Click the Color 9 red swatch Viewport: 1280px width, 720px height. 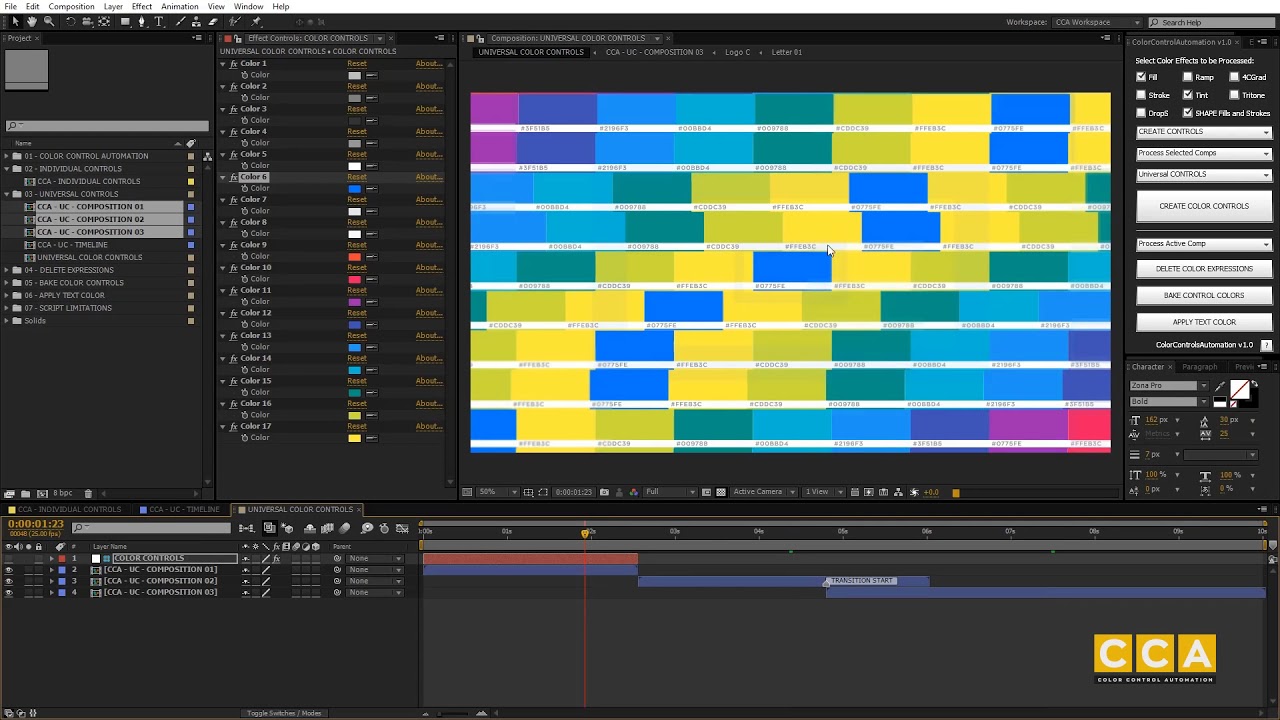354,257
